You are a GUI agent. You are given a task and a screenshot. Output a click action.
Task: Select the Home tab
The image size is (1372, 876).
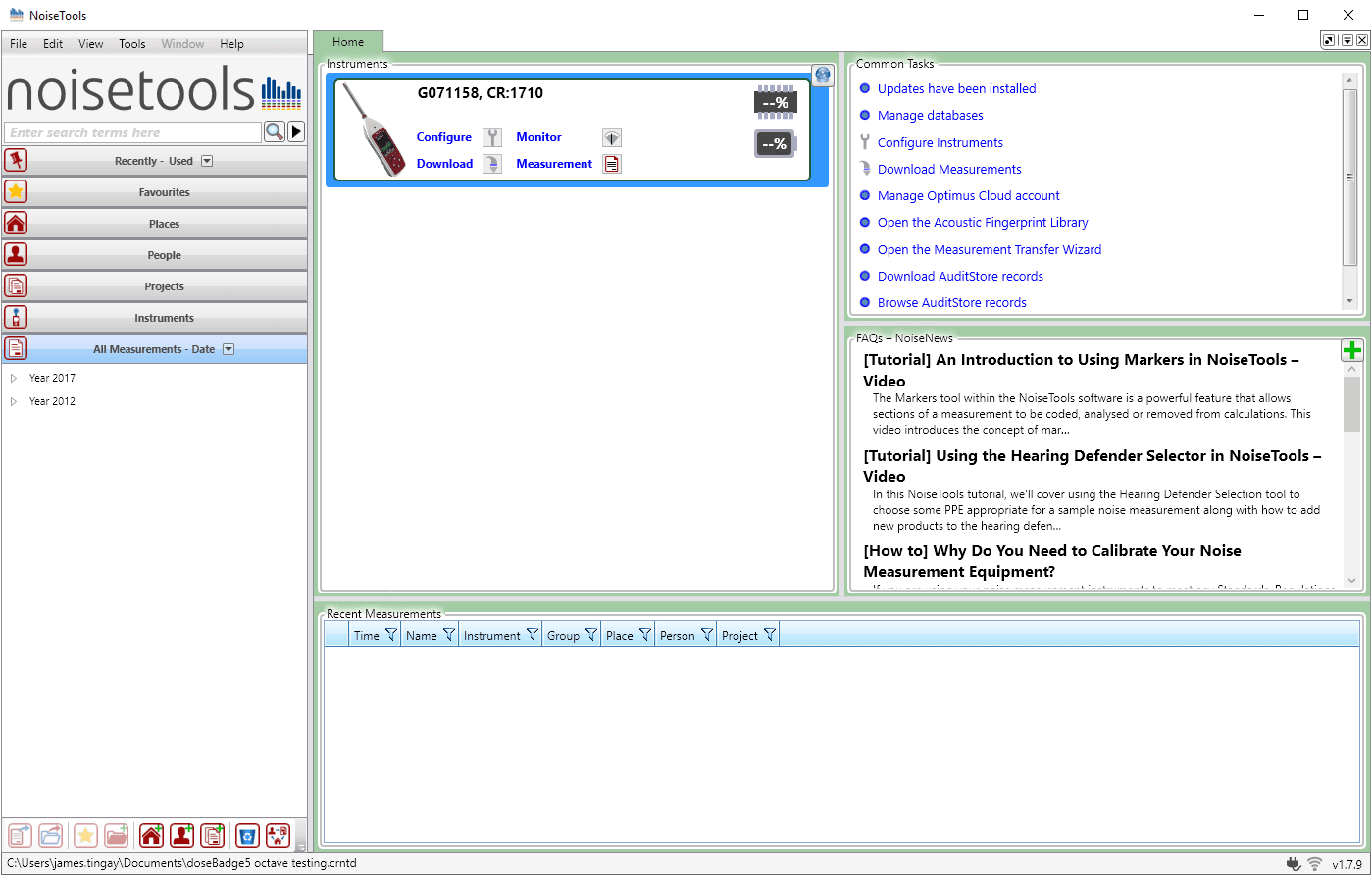click(348, 42)
